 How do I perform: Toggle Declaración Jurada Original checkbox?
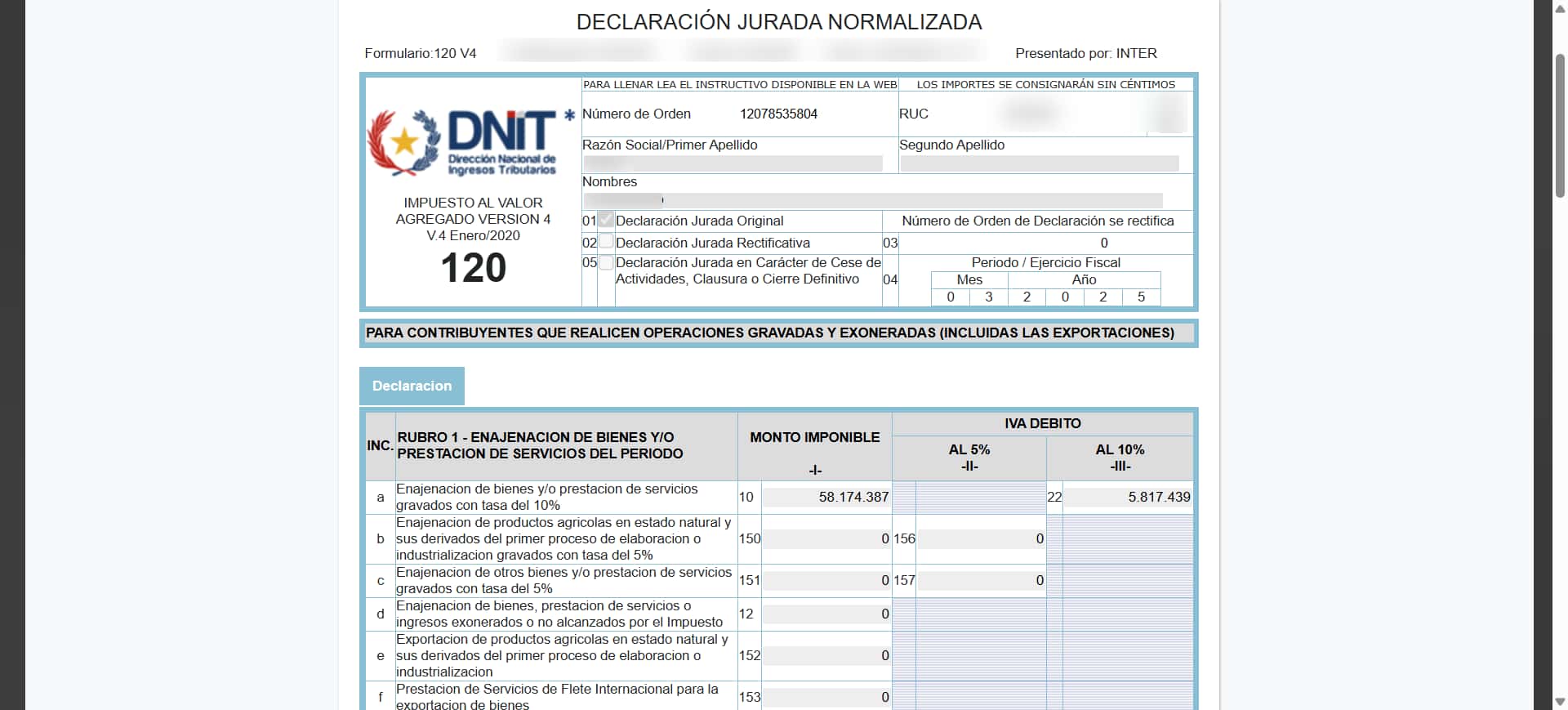606,220
